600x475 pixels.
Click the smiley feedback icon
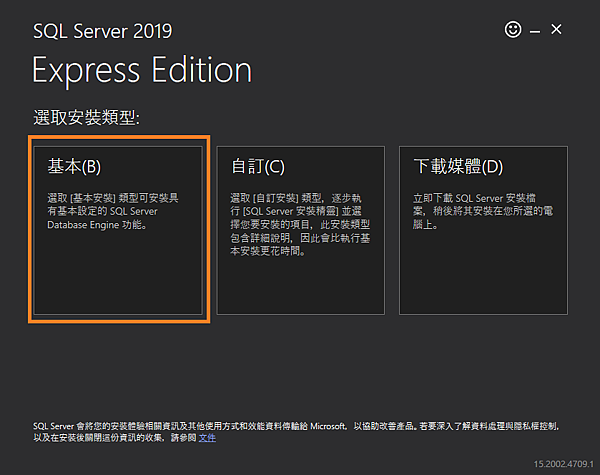tap(513, 29)
